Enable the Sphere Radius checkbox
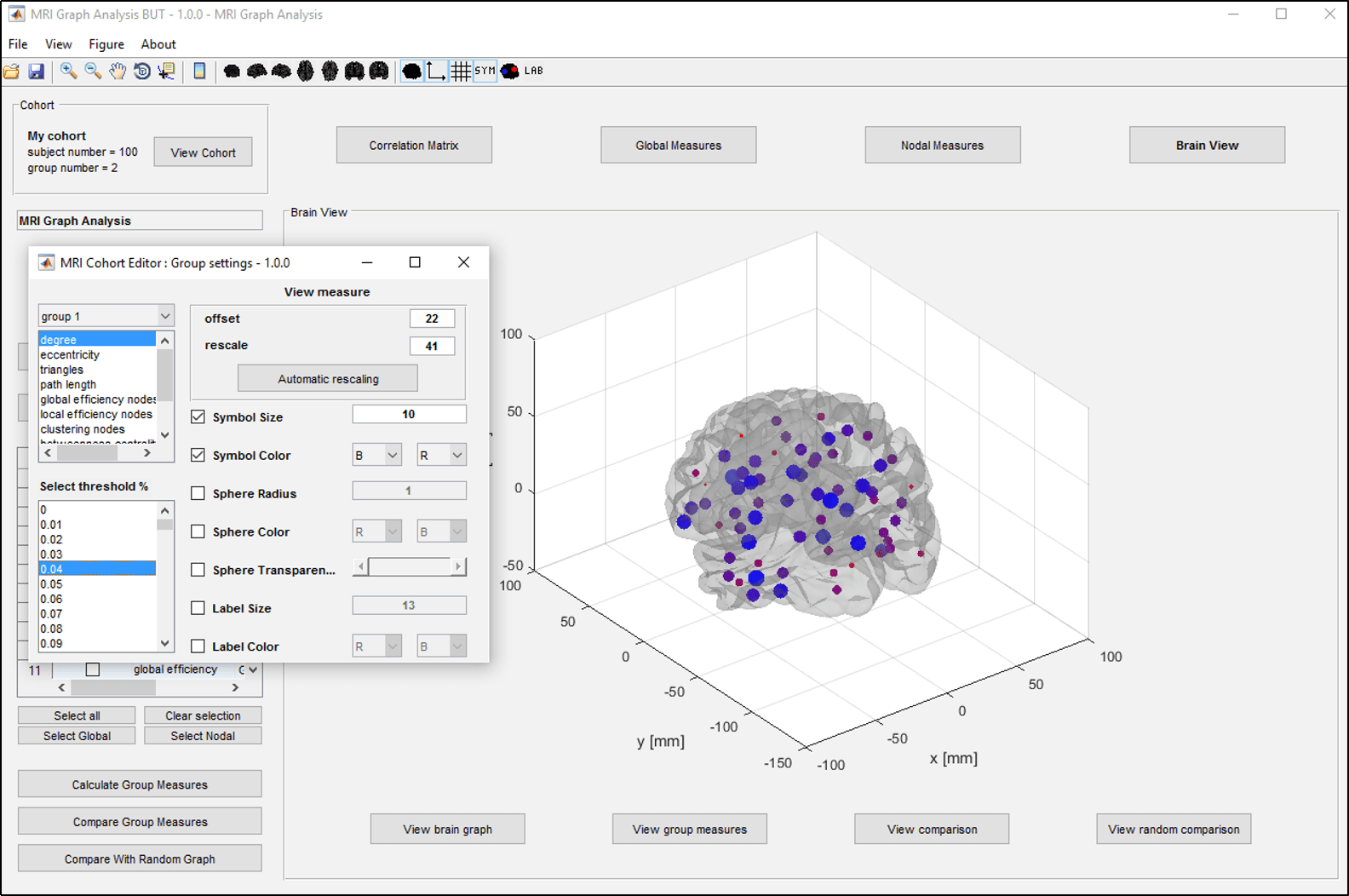Viewport: 1349px width, 896px height. coord(198,494)
